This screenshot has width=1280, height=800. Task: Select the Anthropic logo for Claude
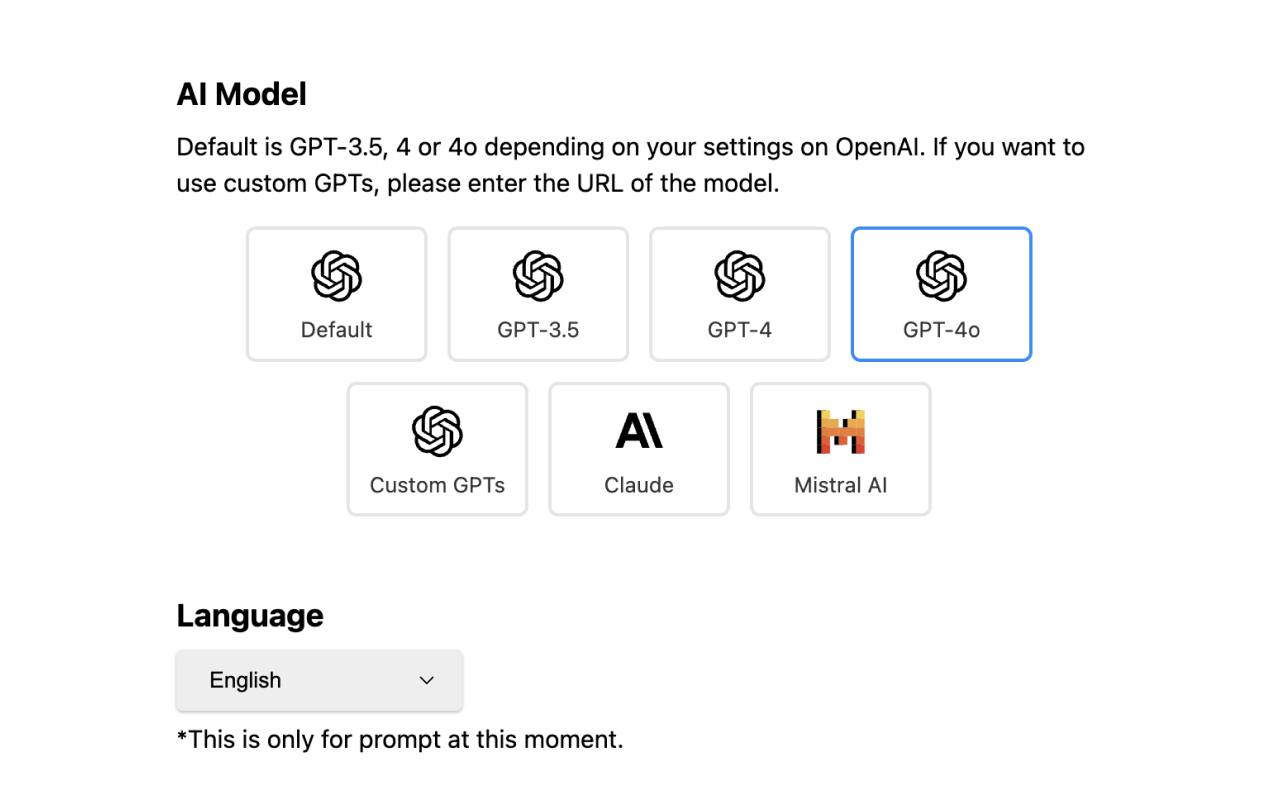pyautogui.click(x=639, y=431)
